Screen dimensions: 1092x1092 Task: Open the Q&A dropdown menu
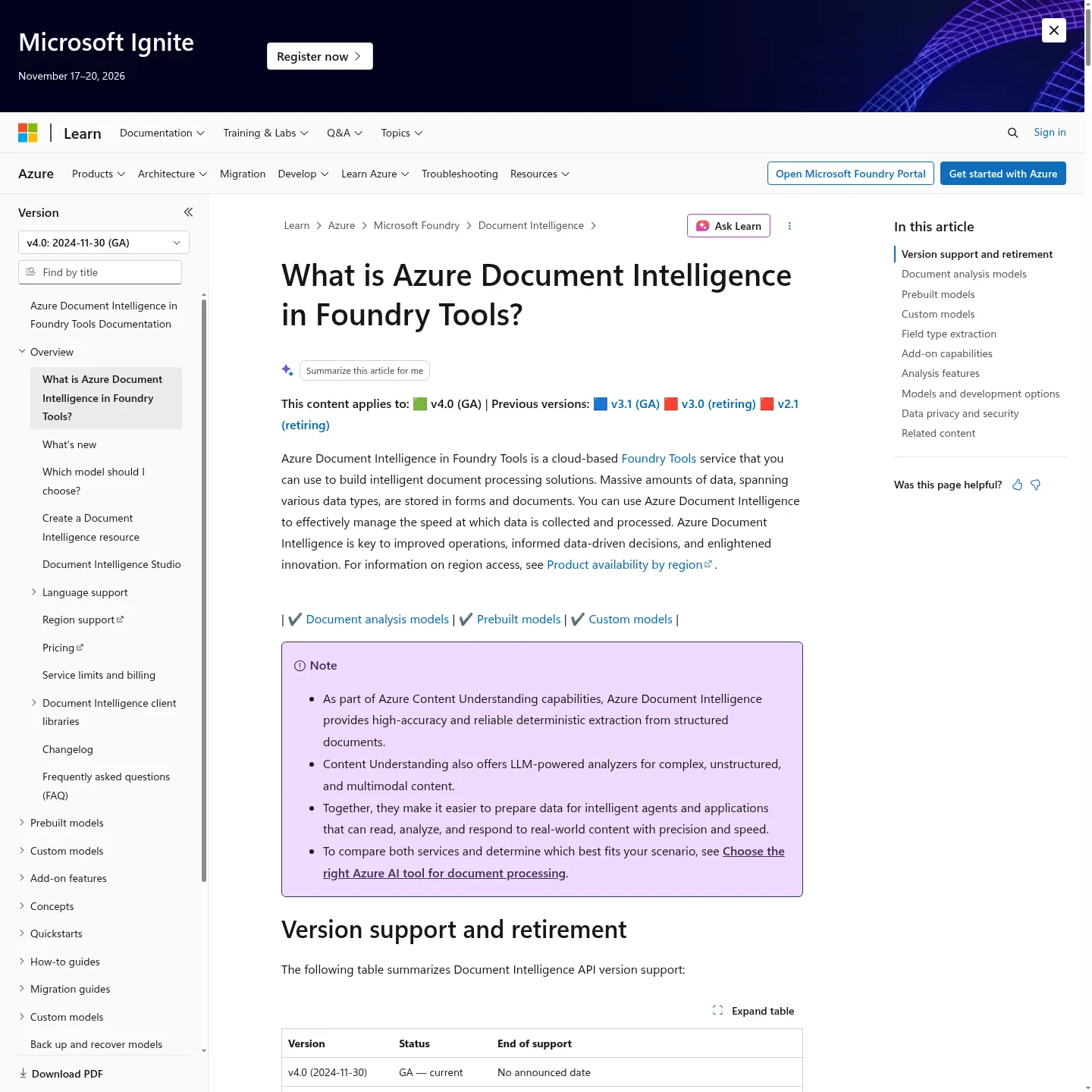pyautogui.click(x=344, y=133)
